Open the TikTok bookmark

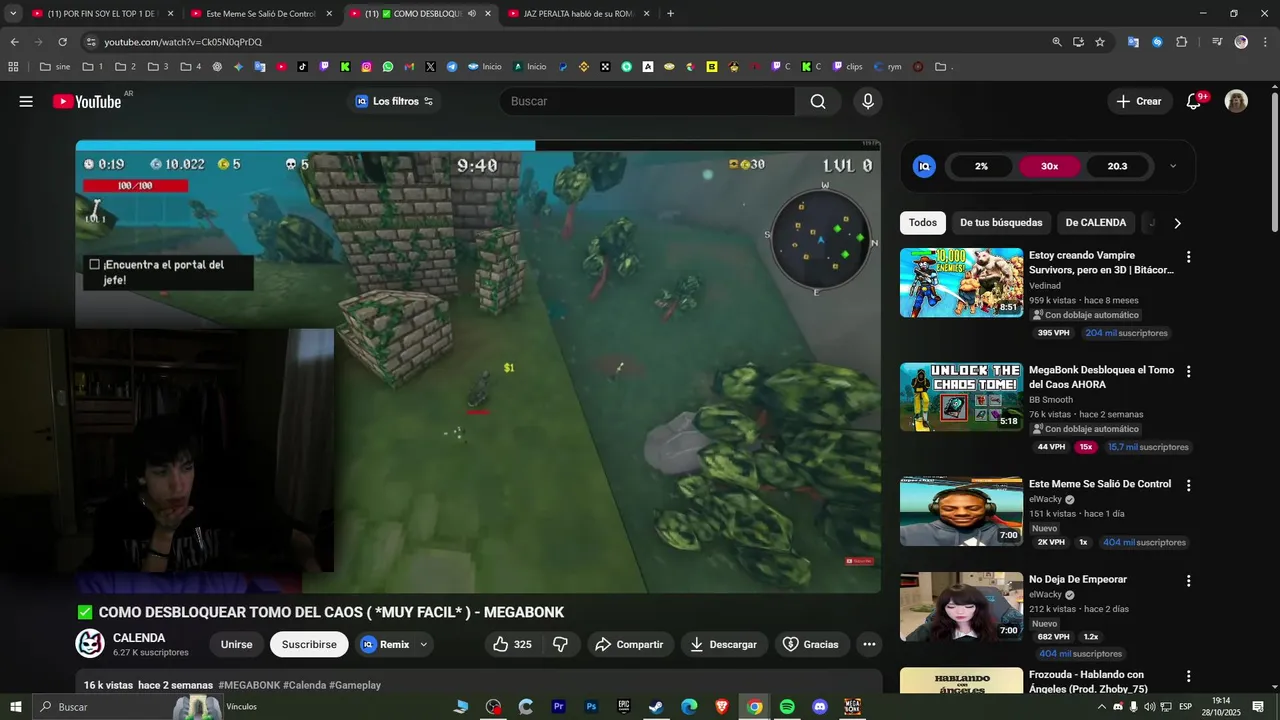(x=303, y=67)
